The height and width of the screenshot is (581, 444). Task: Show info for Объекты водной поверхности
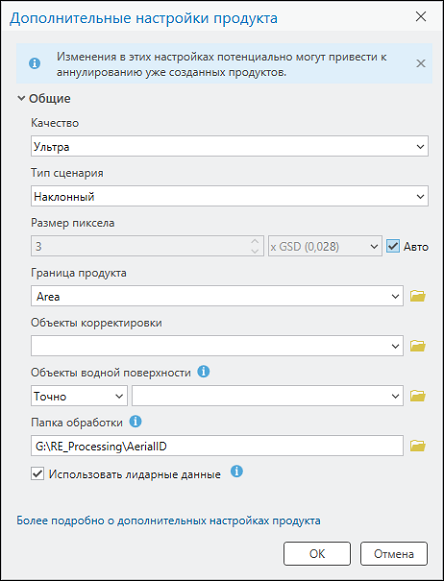(203, 372)
